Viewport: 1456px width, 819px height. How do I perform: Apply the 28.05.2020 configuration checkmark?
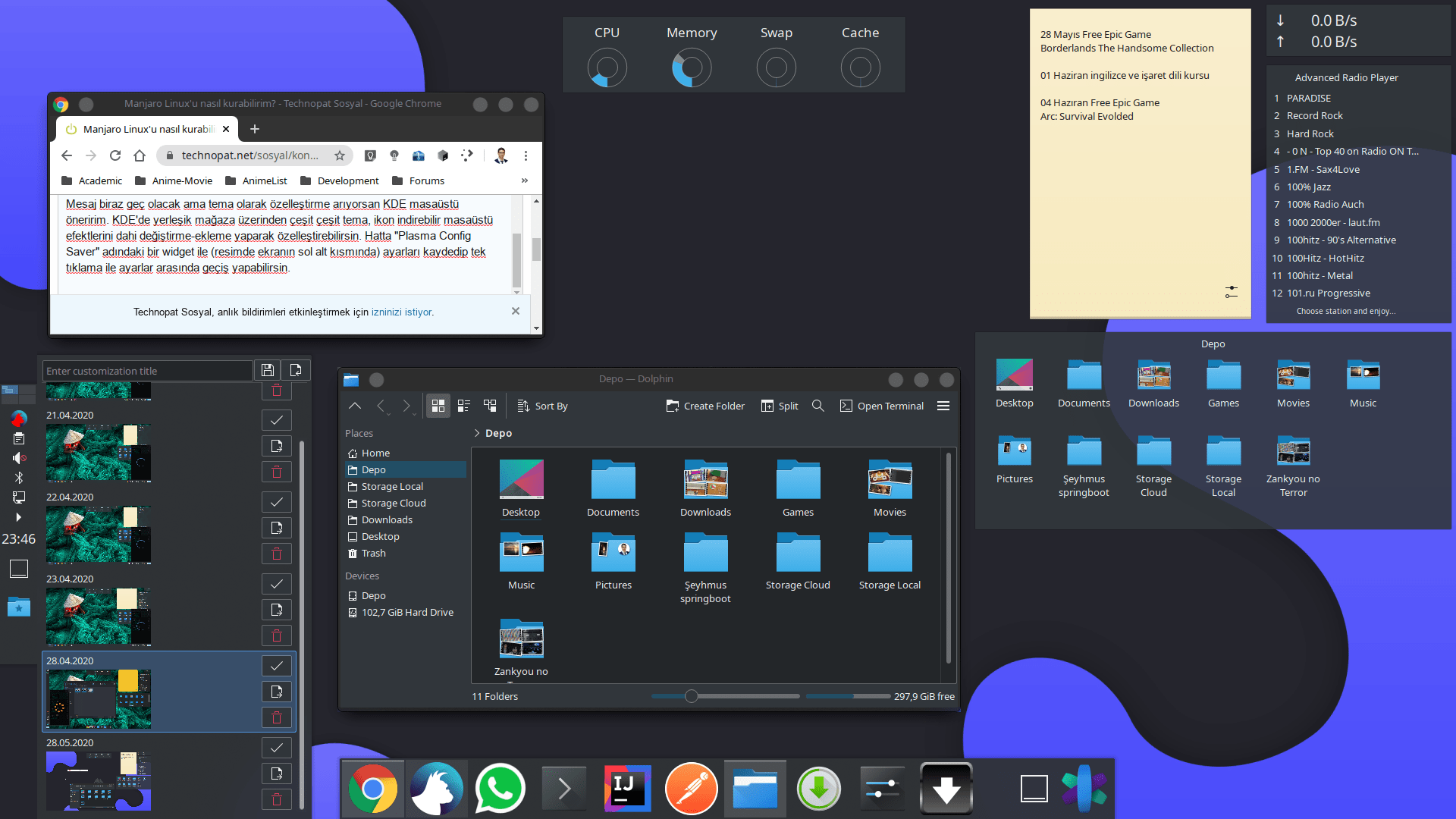(x=277, y=748)
